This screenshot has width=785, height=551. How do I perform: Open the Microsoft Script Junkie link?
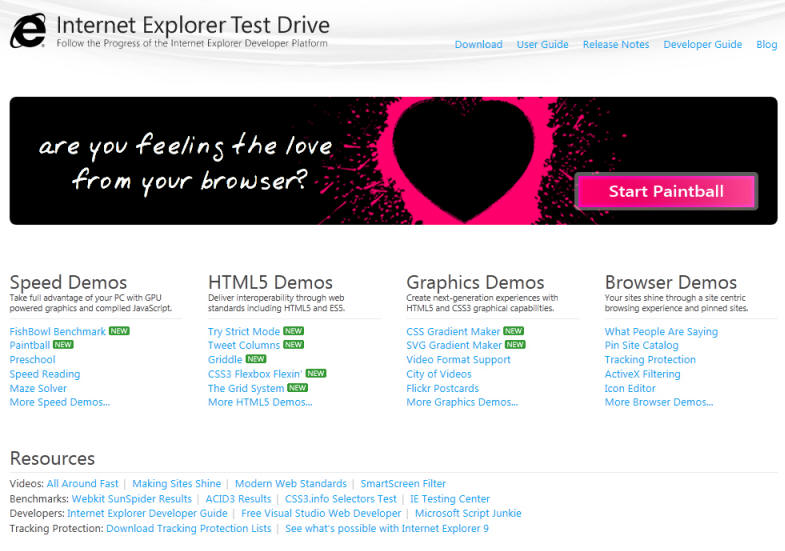coord(468,513)
